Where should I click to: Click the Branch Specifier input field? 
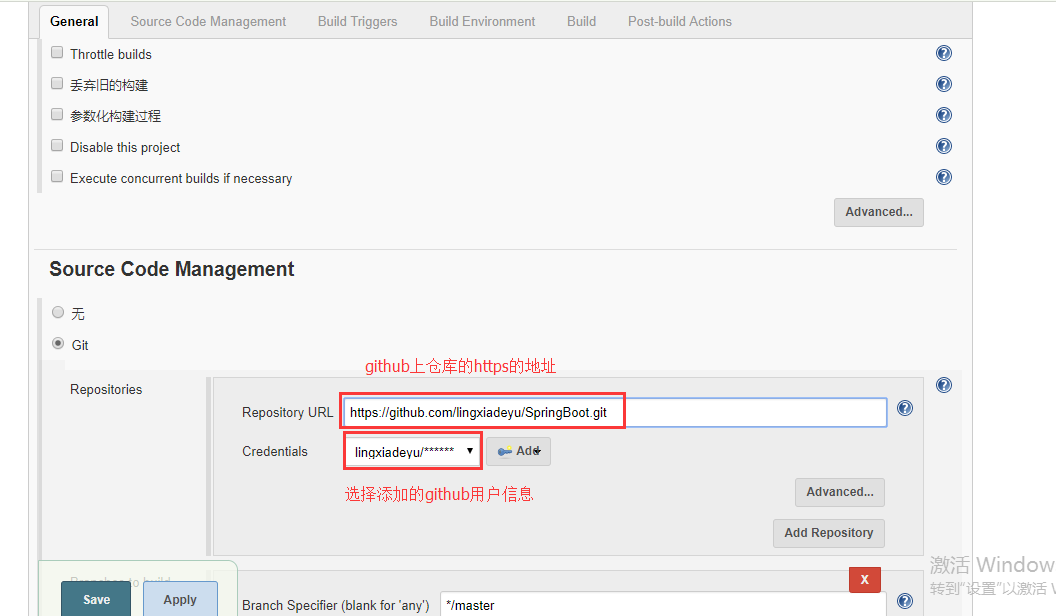pos(663,605)
